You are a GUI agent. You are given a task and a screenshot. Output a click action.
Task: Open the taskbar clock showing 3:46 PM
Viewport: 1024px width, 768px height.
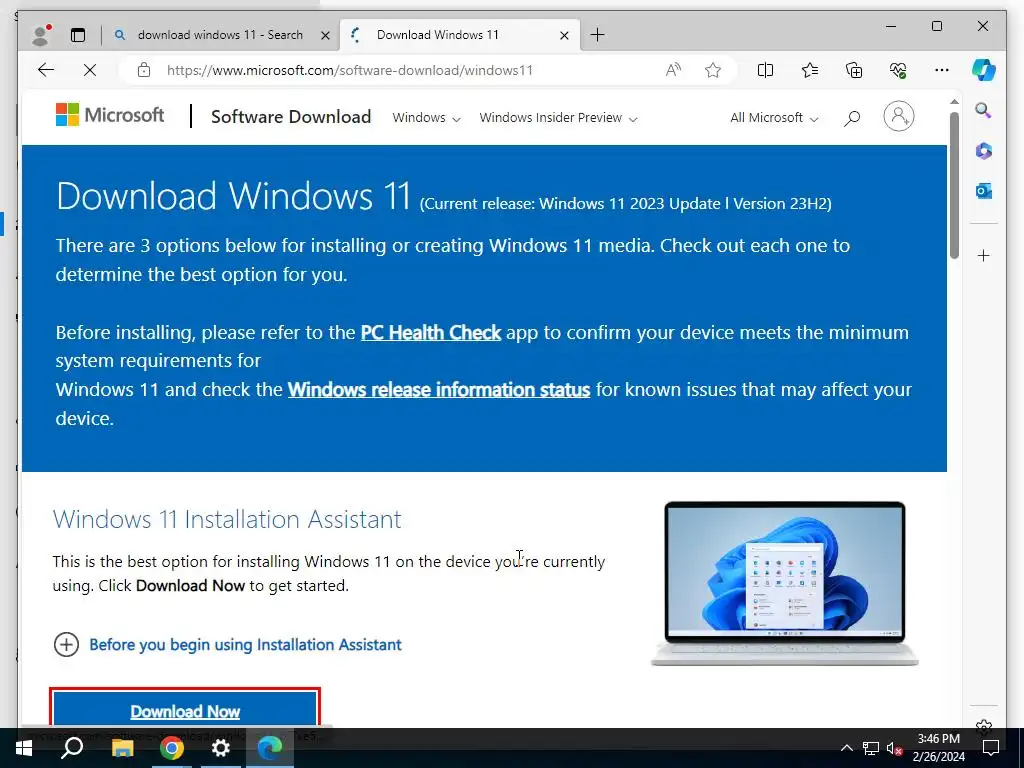[x=938, y=748]
